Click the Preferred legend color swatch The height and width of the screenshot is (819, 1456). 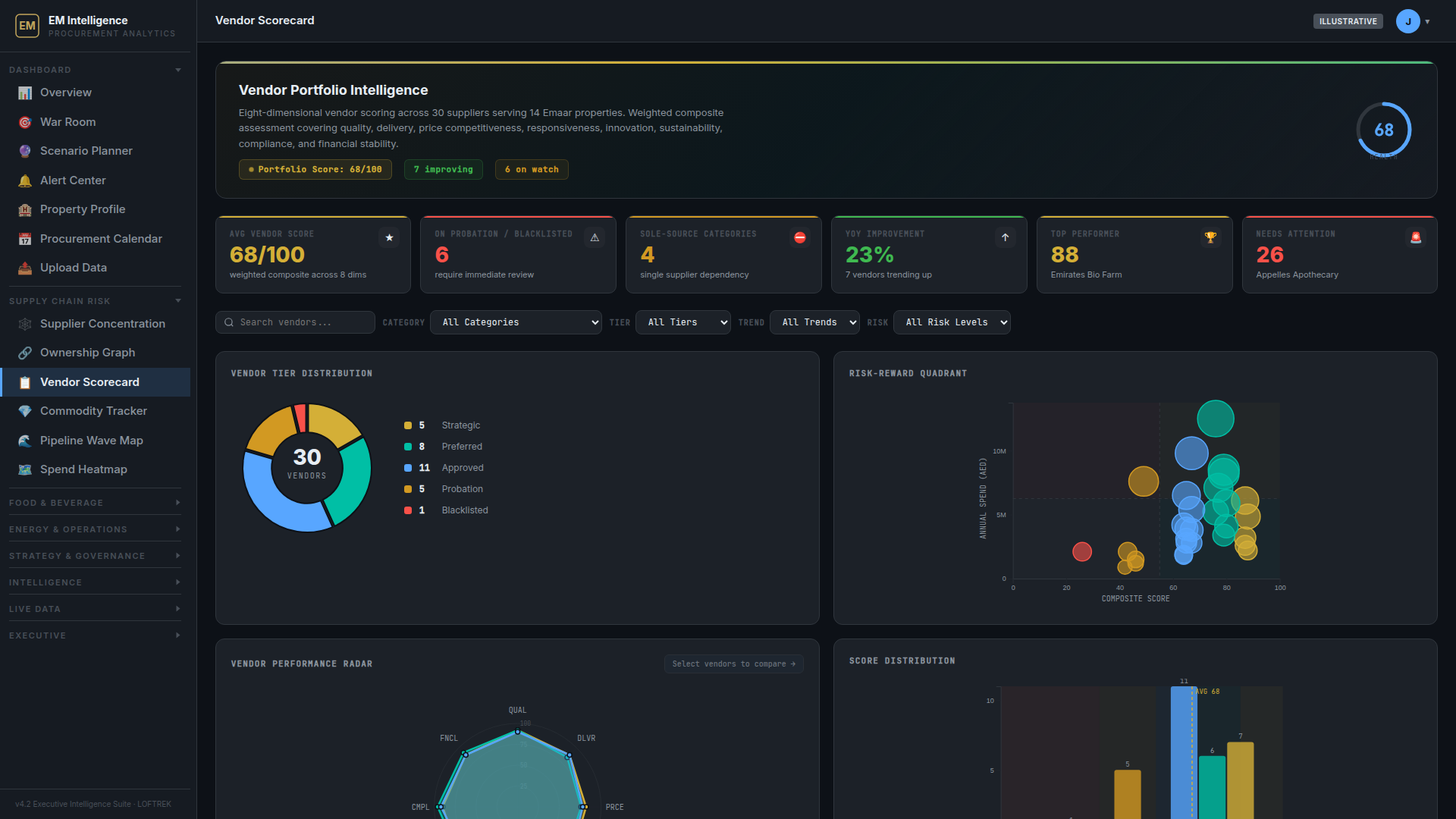pyautogui.click(x=408, y=447)
